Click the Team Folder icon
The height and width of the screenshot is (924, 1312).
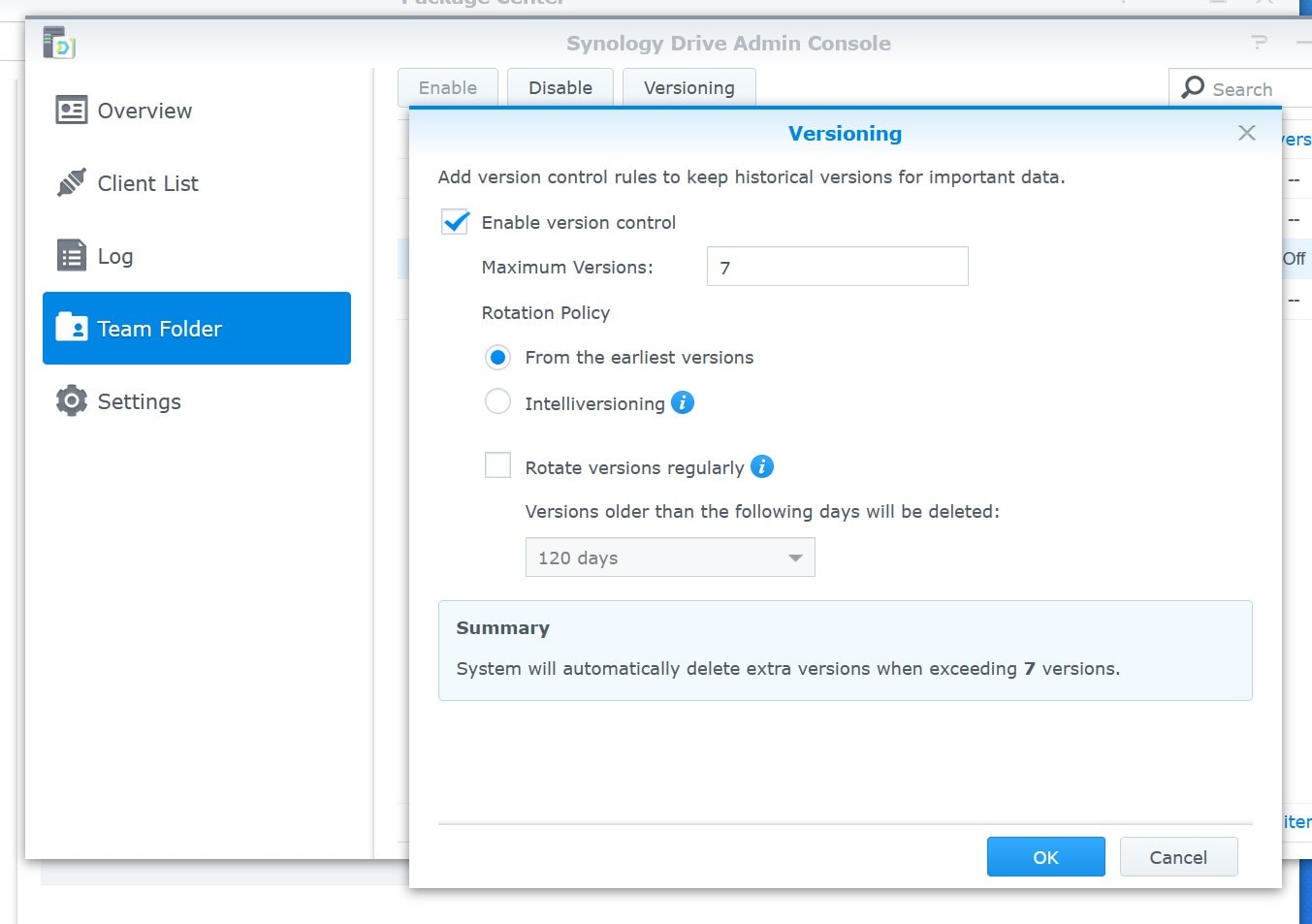pos(72,328)
